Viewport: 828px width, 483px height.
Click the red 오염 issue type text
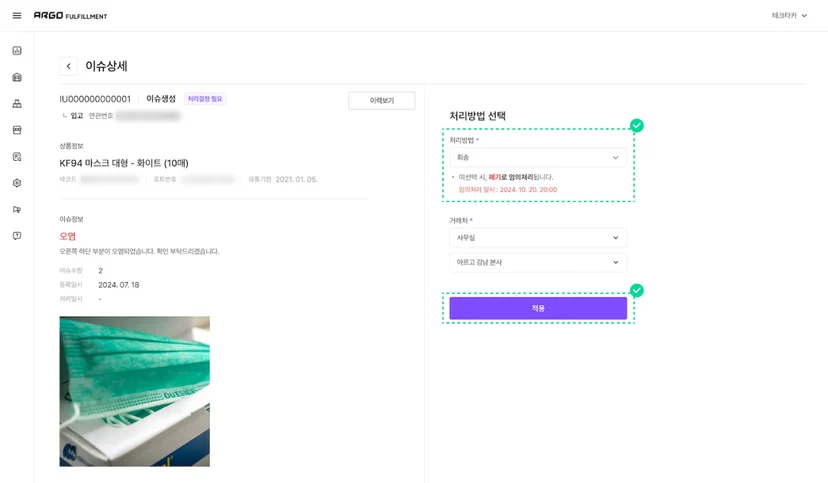pos(68,236)
